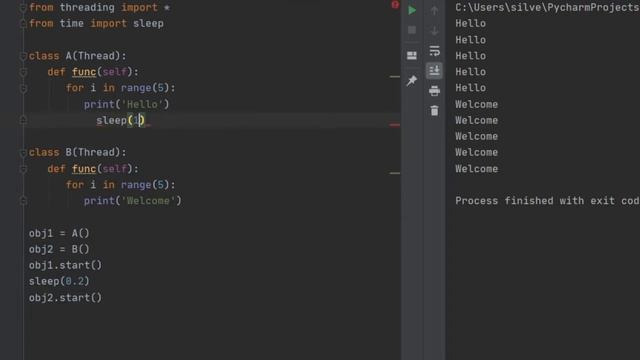Click 'for i in range(5):' inside class A

click(x=121, y=88)
